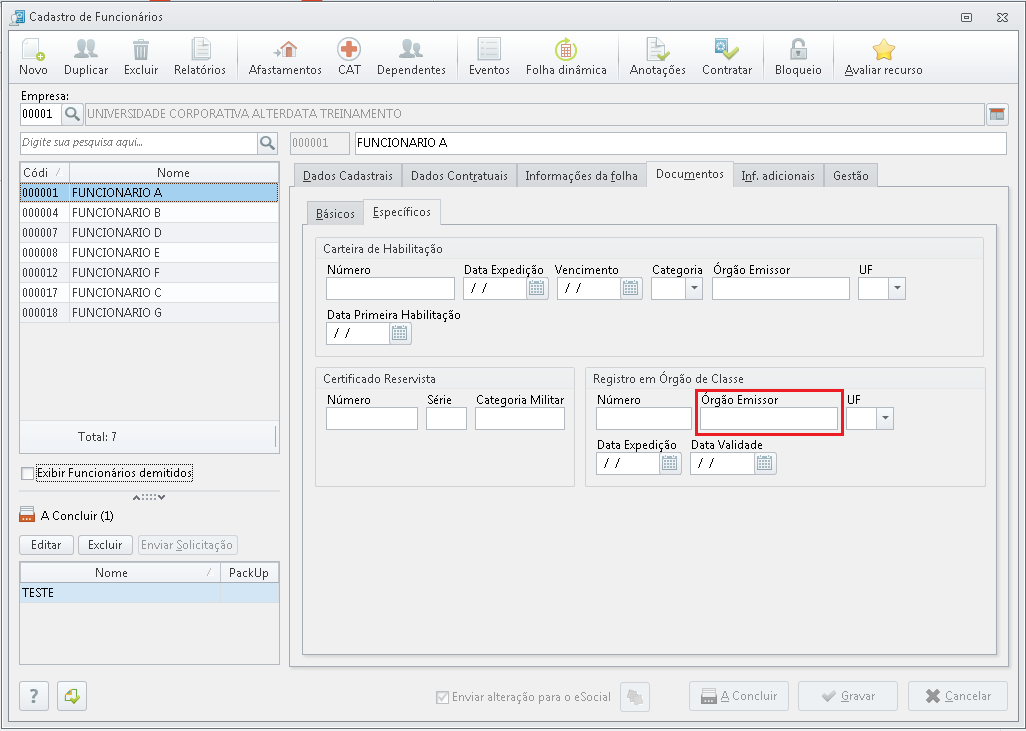
Task: Select the Específicos sub-tab
Action: click(x=402, y=212)
